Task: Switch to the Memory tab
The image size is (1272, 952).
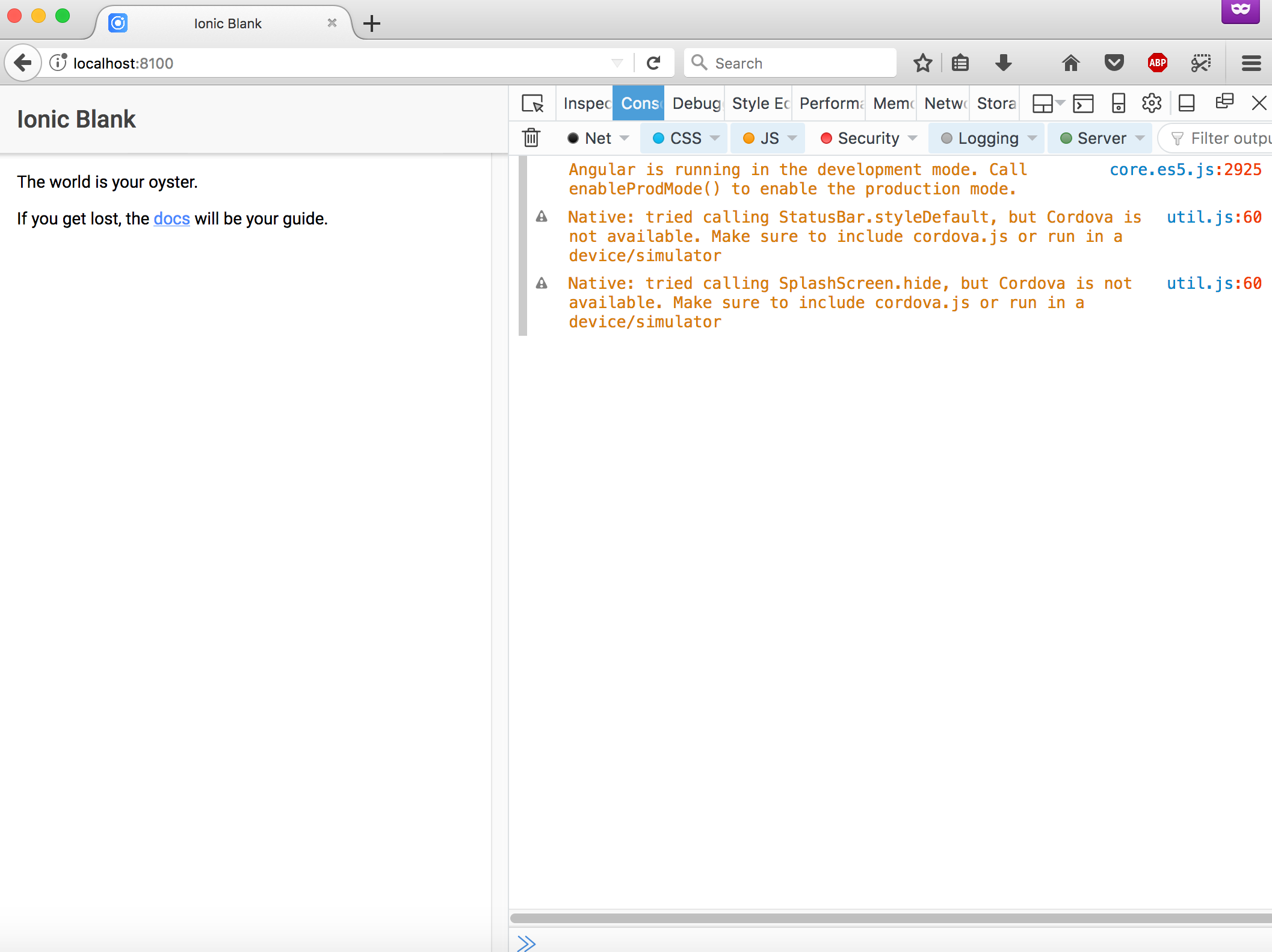Action: (x=892, y=104)
